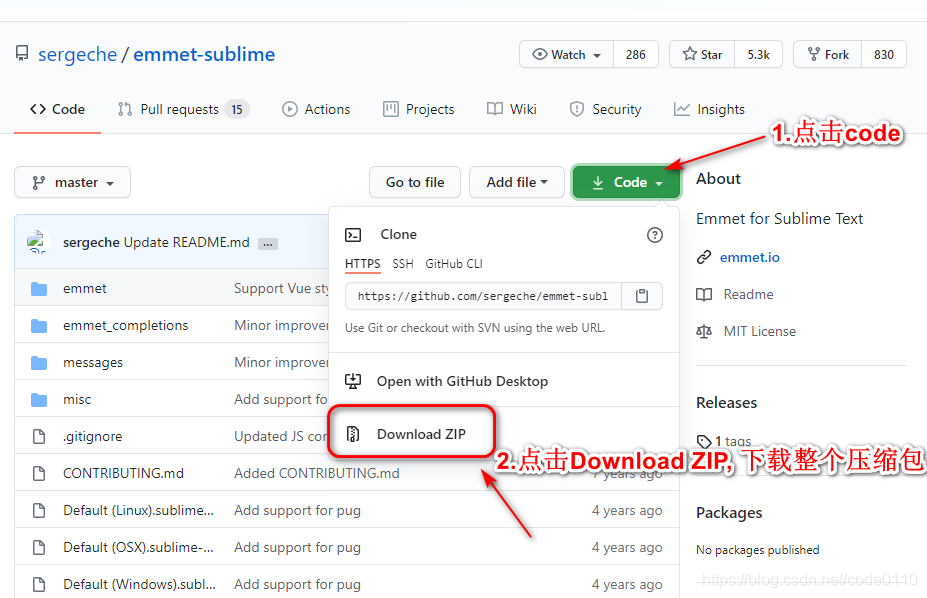The width and height of the screenshot is (927, 598).
Task: Select the SSH clone tab
Action: 403,264
